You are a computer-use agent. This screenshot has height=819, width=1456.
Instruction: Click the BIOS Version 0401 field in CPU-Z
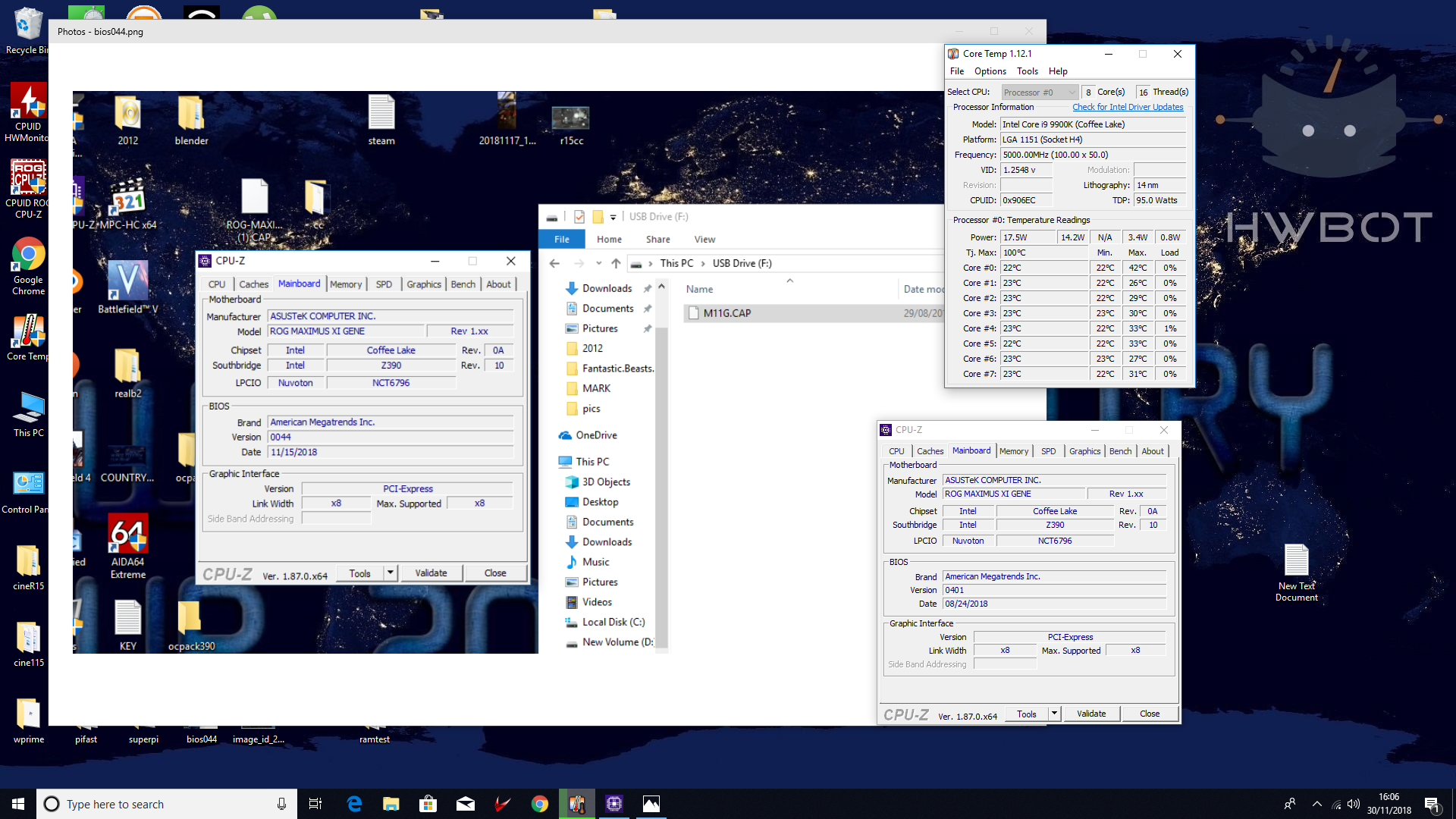pyautogui.click(x=1054, y=590)
